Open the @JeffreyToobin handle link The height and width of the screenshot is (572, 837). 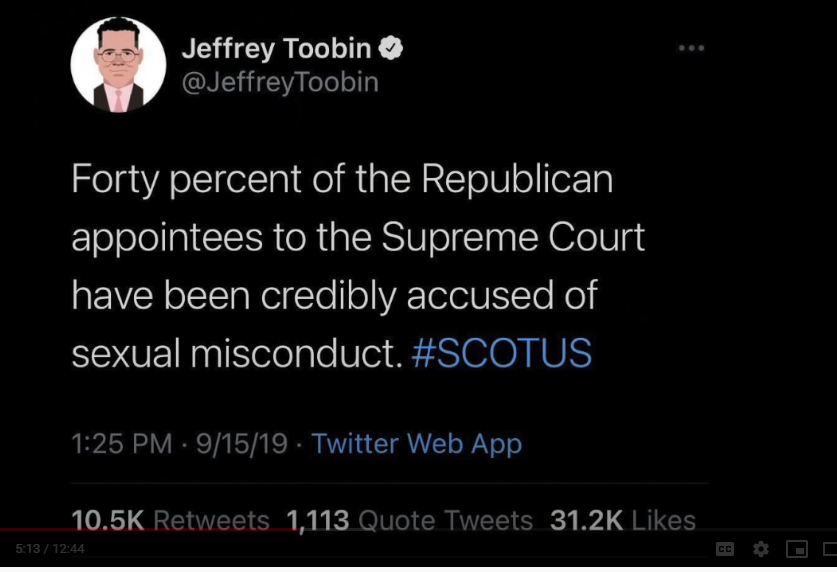click(x=280, y=82)
